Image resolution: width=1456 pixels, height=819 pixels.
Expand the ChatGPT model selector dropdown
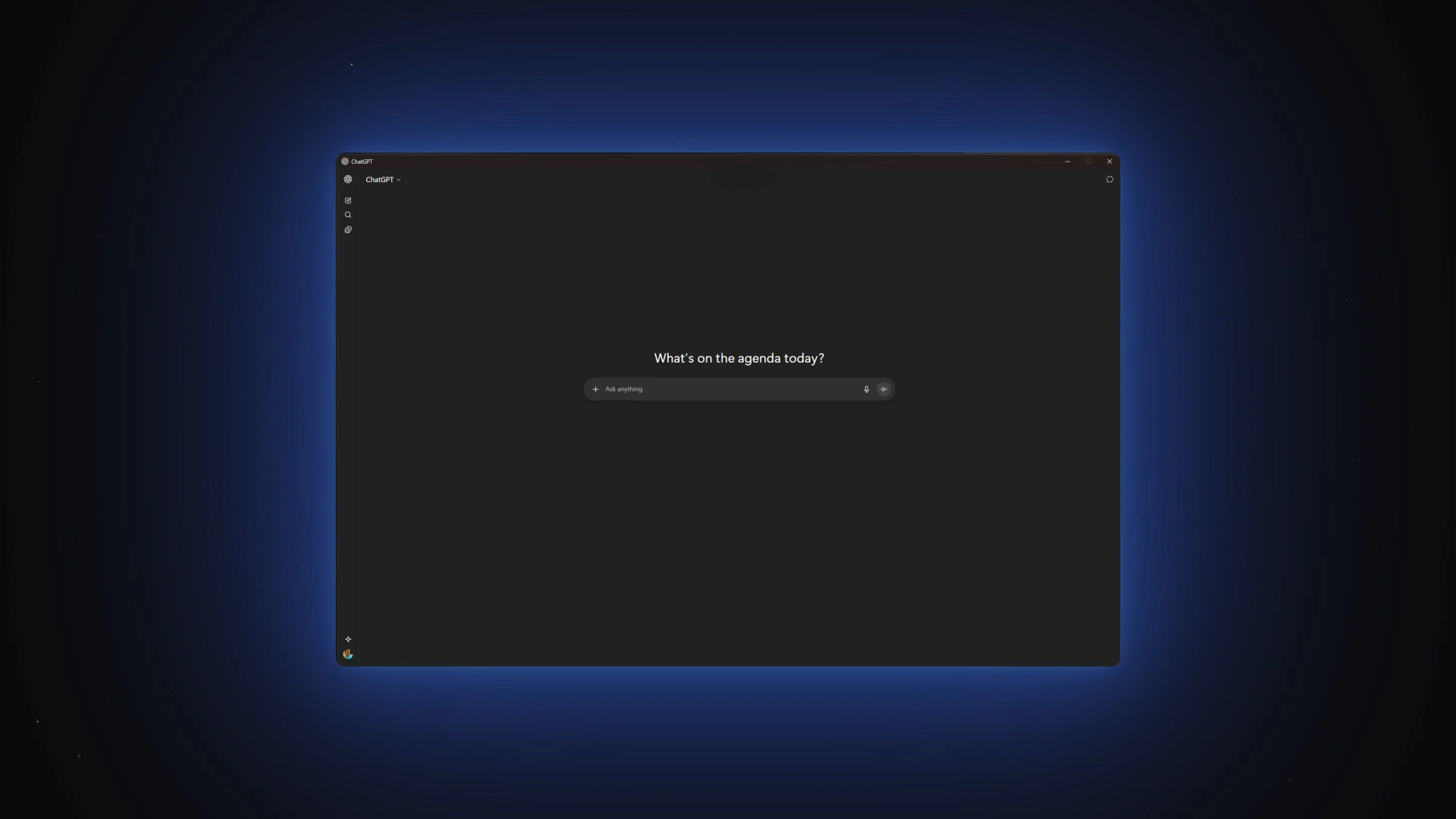(383, 180)
